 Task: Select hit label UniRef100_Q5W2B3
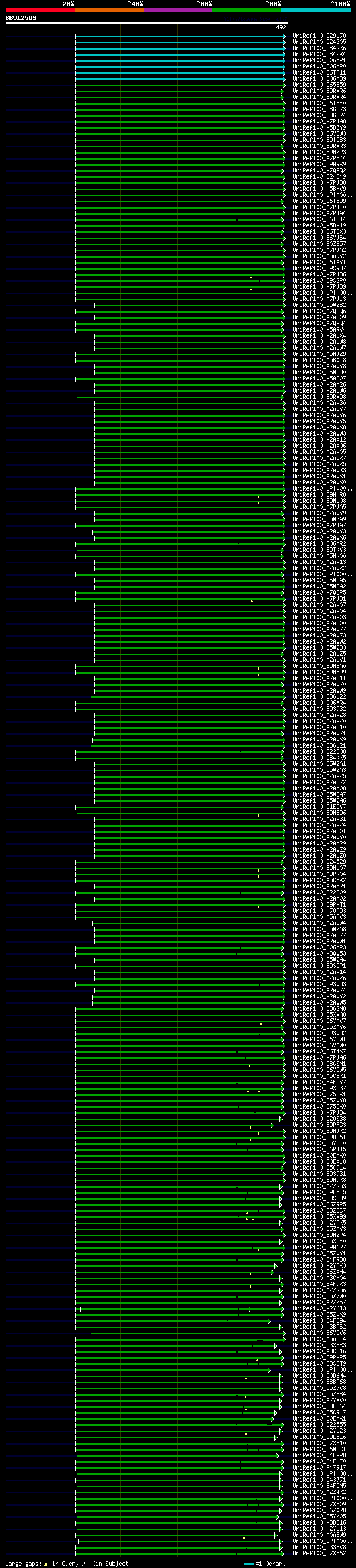pos(319,647)
